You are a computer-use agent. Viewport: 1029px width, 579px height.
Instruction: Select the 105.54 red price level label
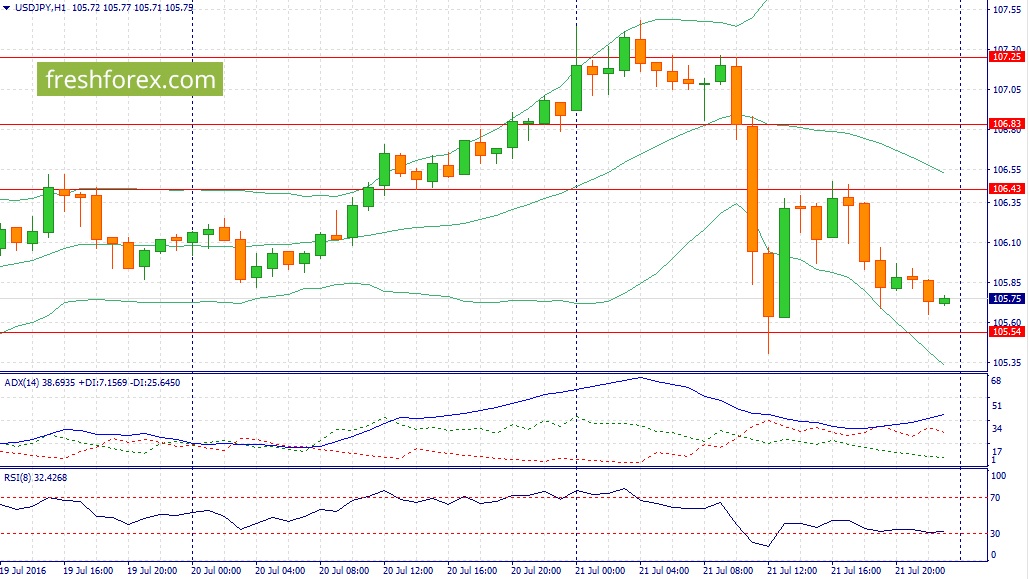[x=1006, y=332]
